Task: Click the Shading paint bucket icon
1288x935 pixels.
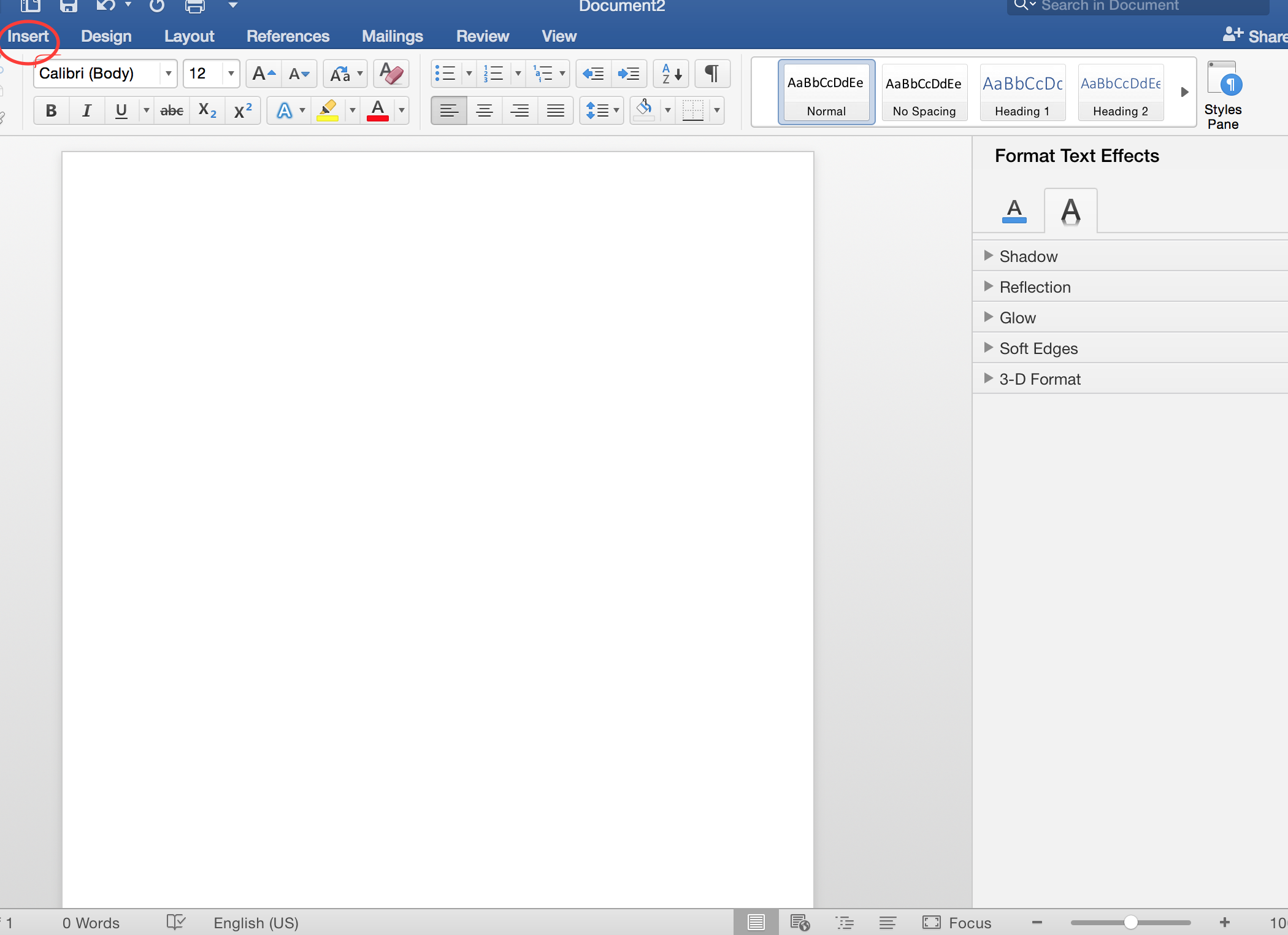Action: (x=644, y=110)
